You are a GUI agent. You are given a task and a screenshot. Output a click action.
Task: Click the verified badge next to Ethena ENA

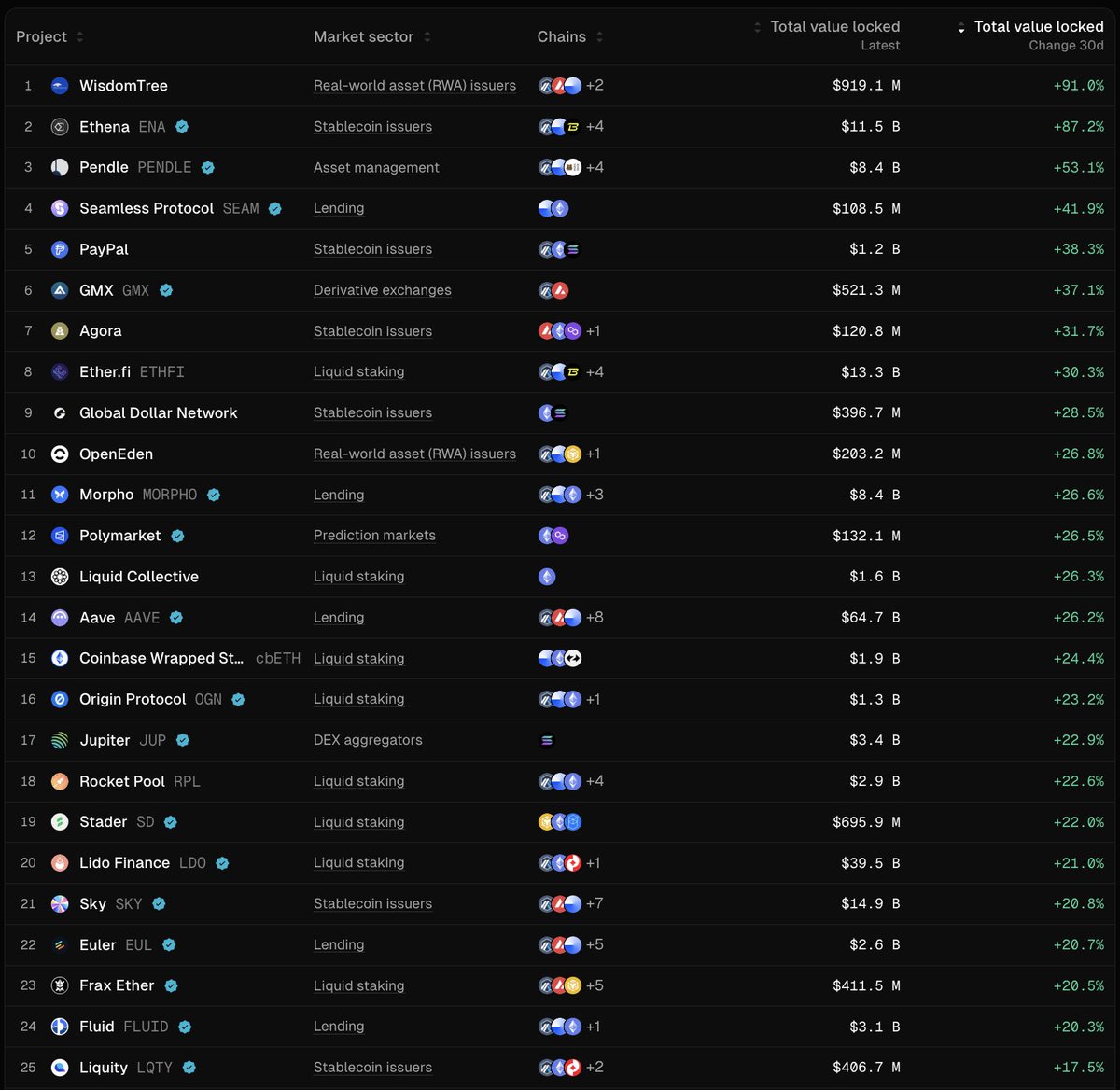point(183,127)
